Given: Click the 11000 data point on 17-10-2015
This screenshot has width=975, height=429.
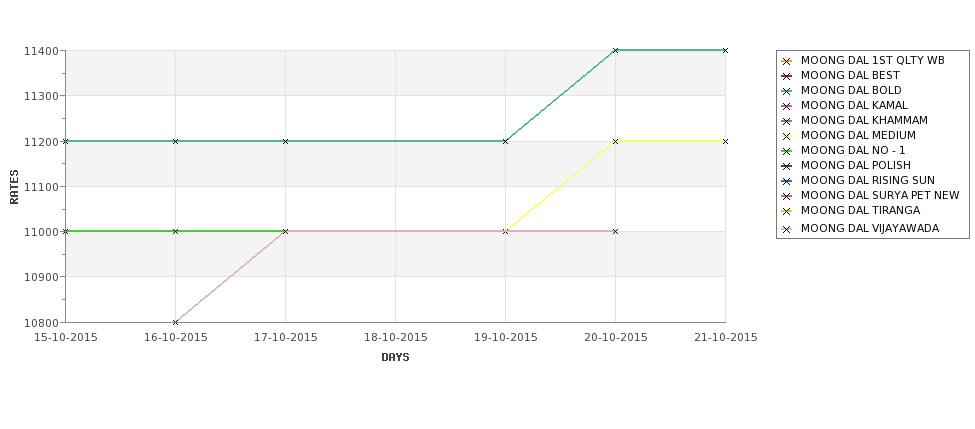Looking at the screenshot, I should click(x=285, y=231).
